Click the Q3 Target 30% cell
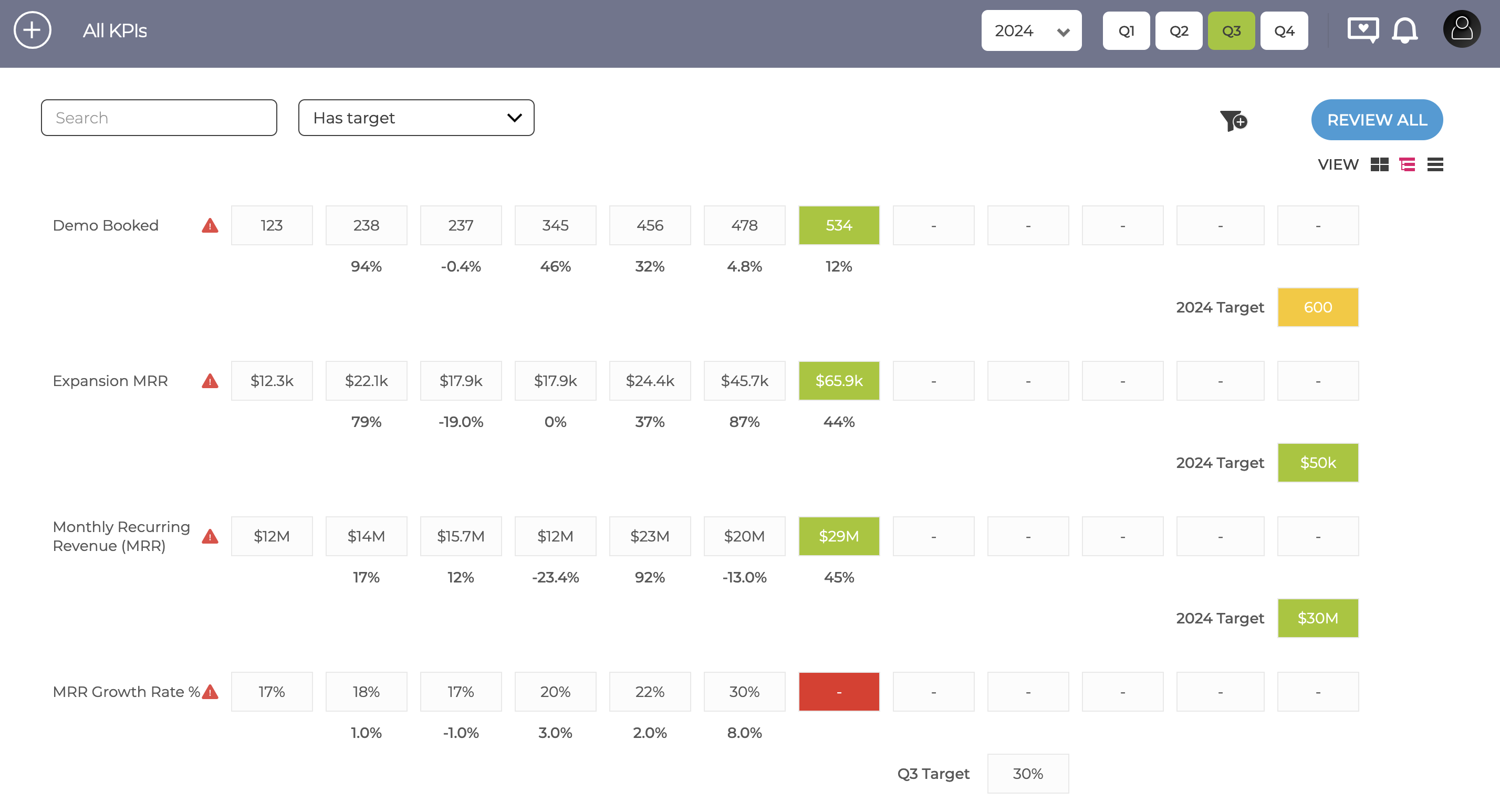 coord(1028,774)
